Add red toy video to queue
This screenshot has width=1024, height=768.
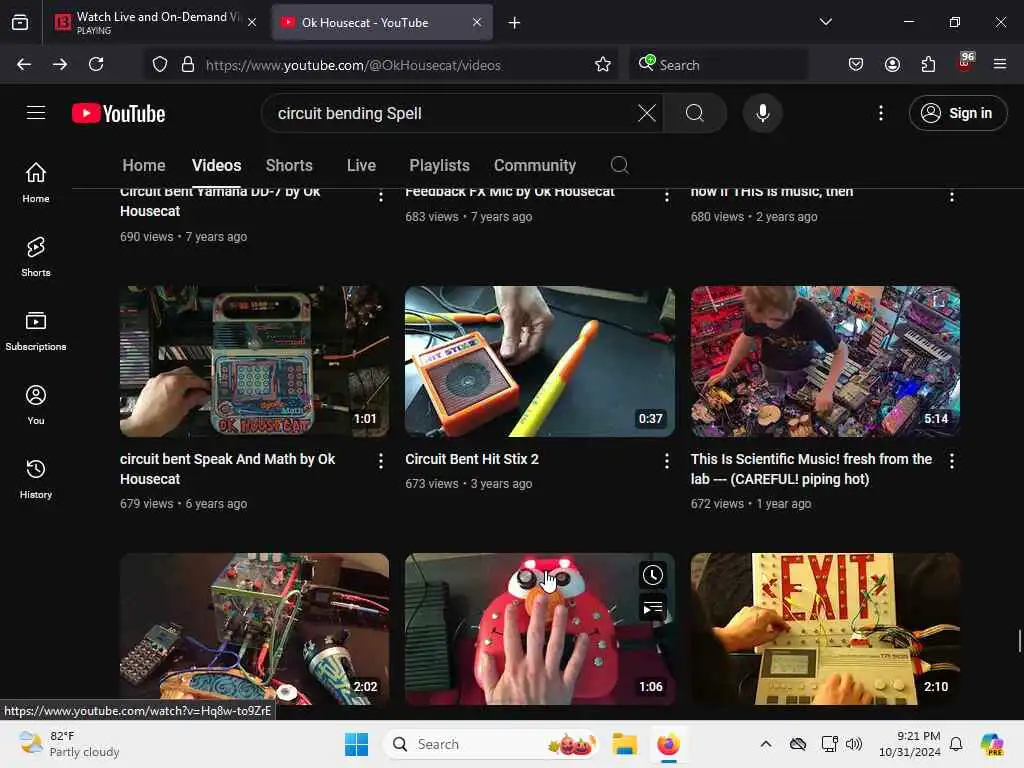[652, 609]
